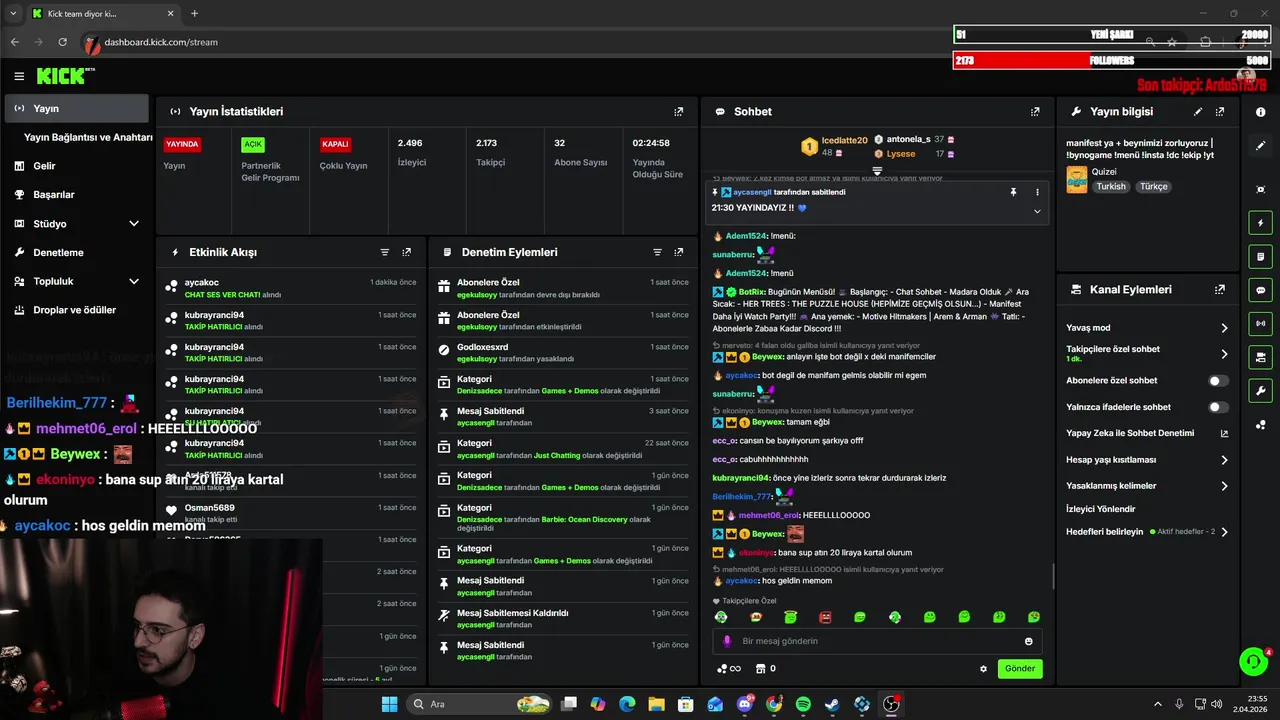Viewport: 1280px width, 720px height.
Task: Click the Turkish tag chip
Action: pyautogui.click(x=1111, y=187)
